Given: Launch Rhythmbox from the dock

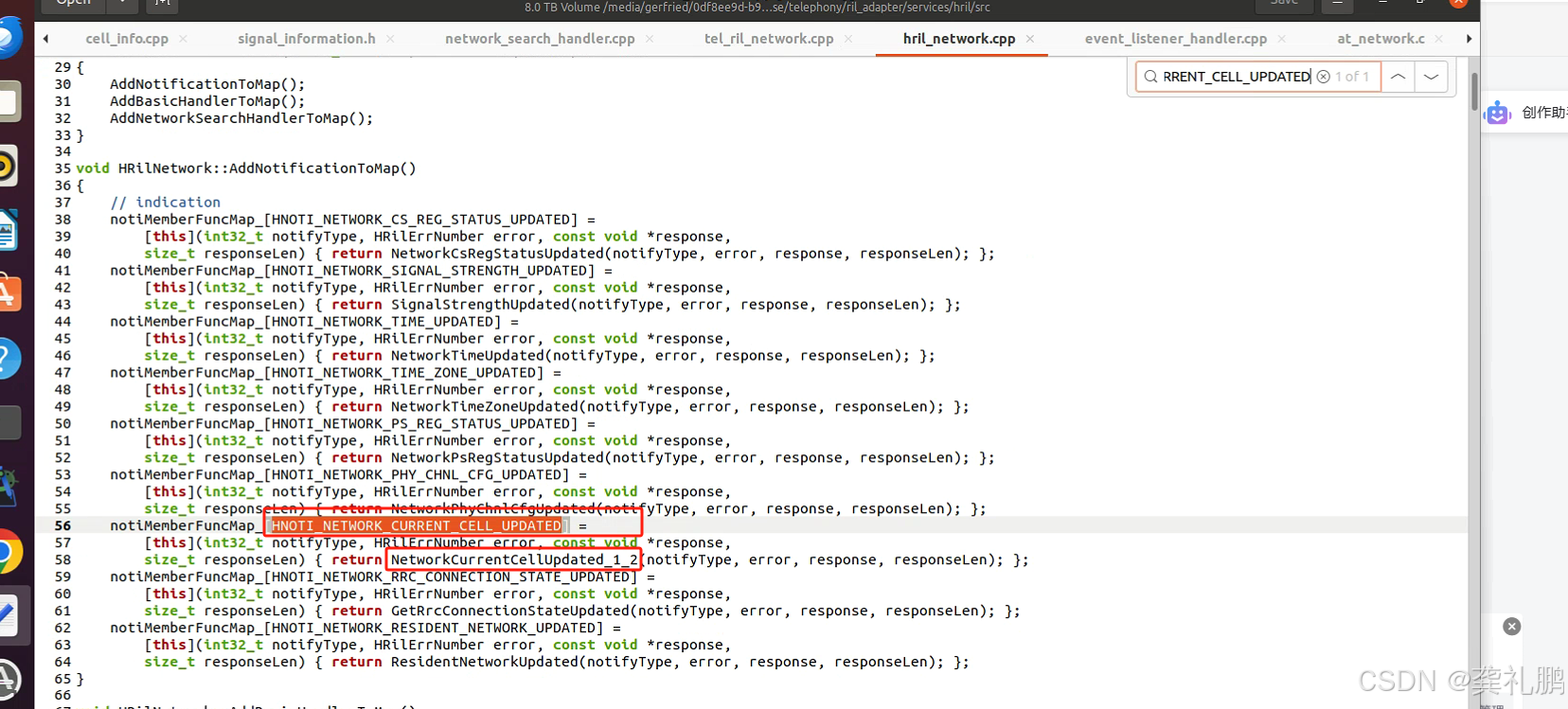Looking at the screenshot, I should tap(8, 166).
